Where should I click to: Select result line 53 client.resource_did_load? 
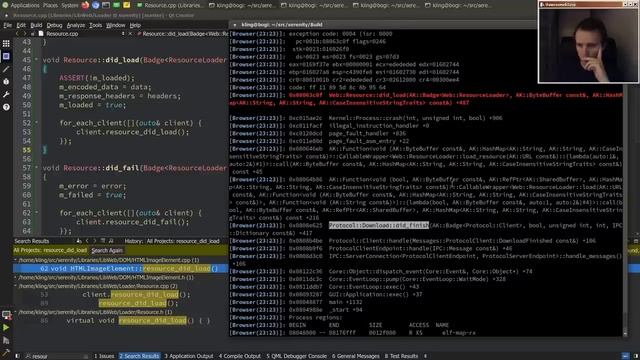[121, 295]
